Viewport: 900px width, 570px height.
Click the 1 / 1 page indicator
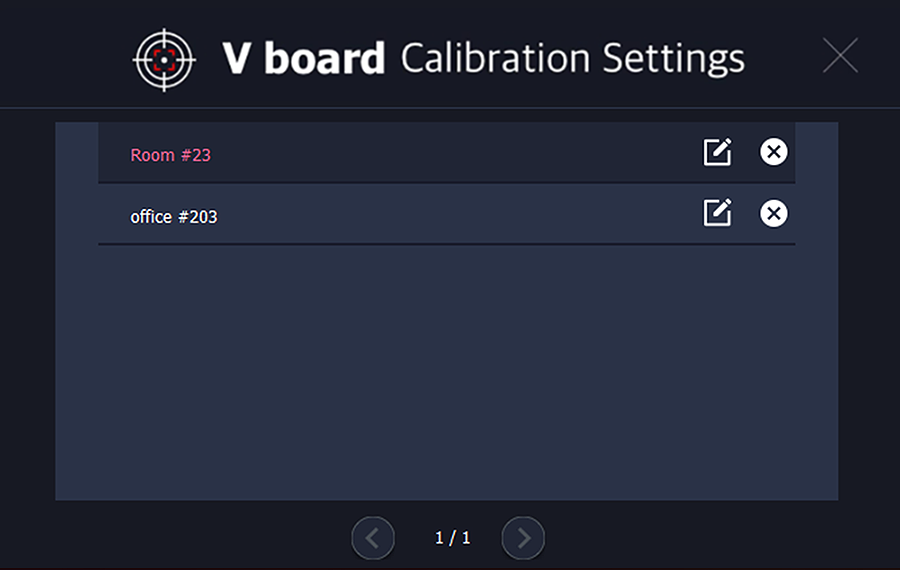pyautogui.click(x=452, y=538)
